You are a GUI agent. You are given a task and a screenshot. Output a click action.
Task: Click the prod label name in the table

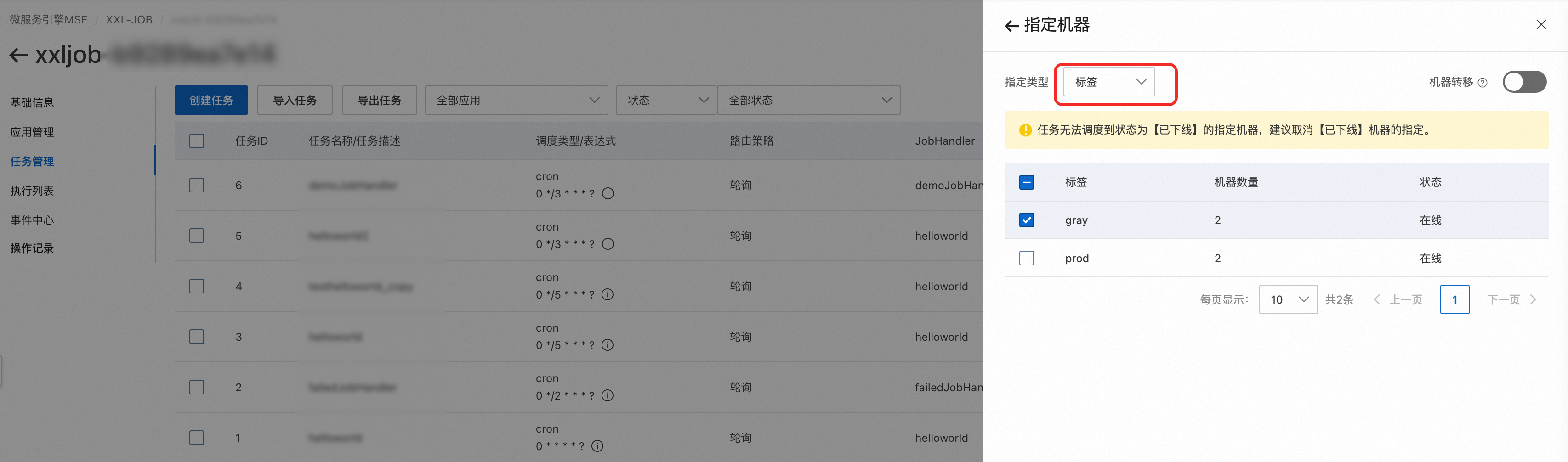click(x=1077, y=259)
